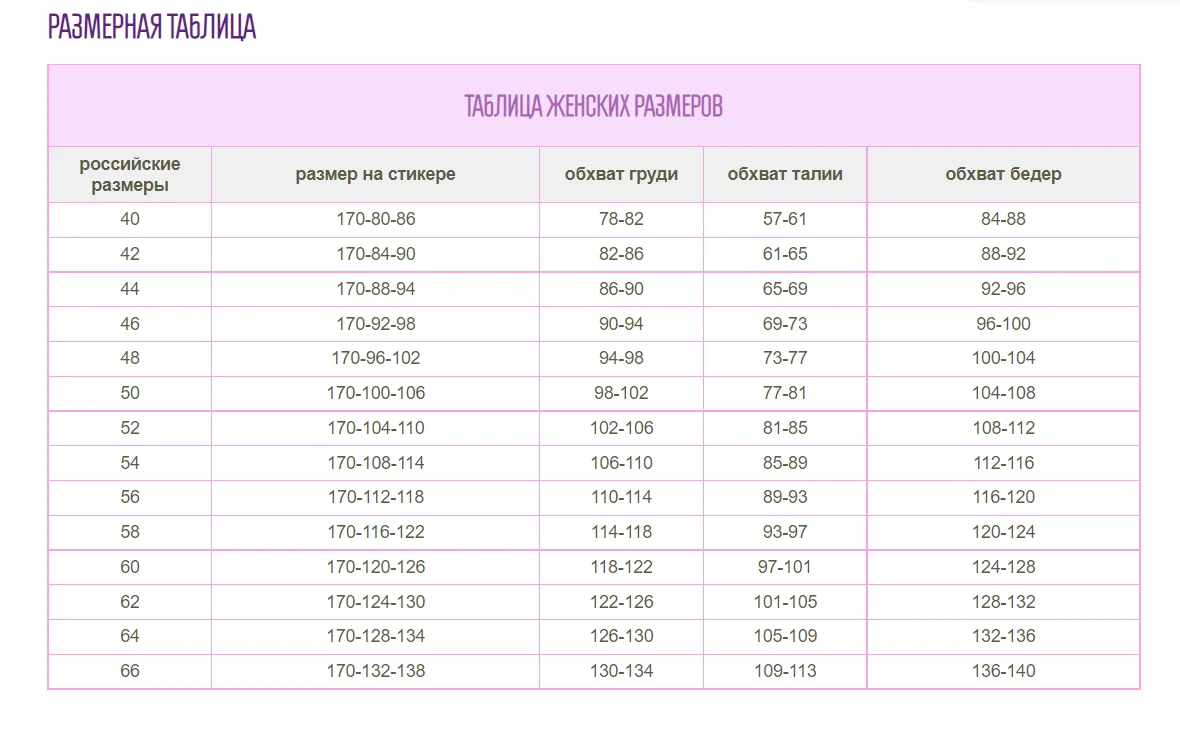
Task: Click waist value "97-101"
Action: (x=785, y=567)
